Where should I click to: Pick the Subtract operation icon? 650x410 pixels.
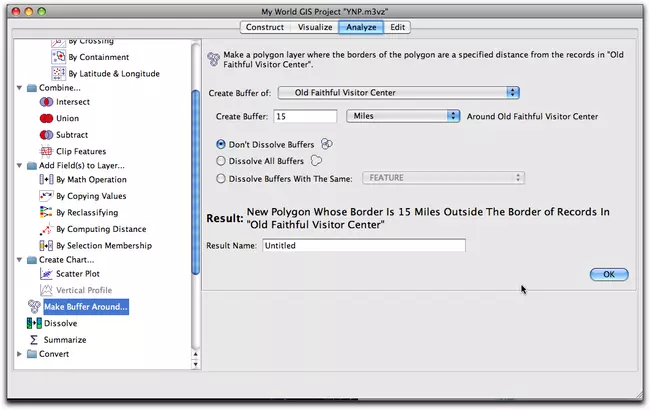[46, 134]
